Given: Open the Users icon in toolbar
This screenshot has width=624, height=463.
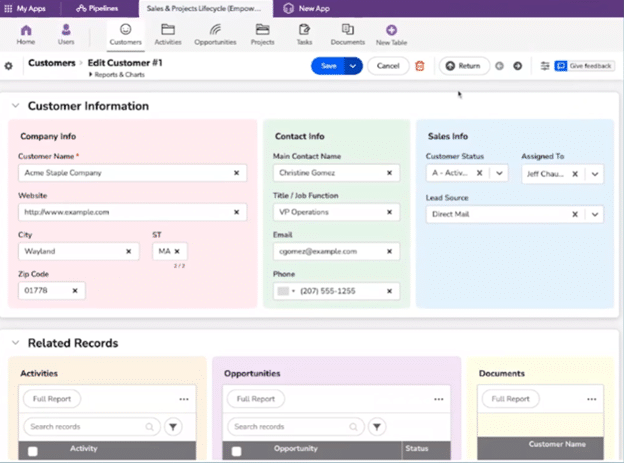Looking at the screenshot, I should [x=66, y=30].
